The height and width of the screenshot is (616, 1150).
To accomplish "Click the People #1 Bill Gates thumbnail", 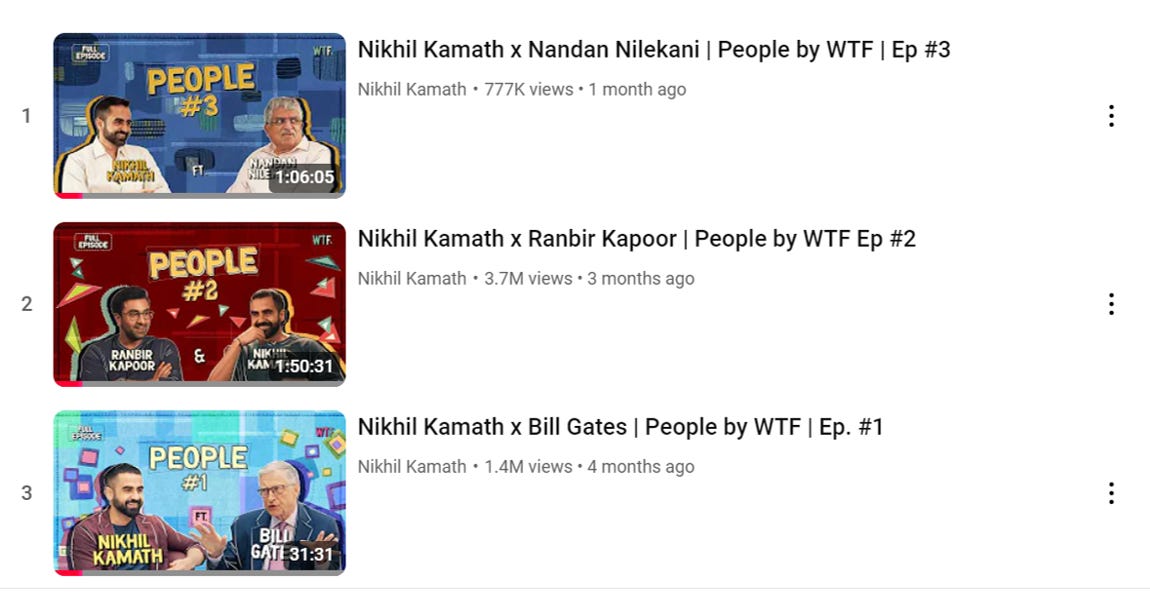I will click(199, 493).
